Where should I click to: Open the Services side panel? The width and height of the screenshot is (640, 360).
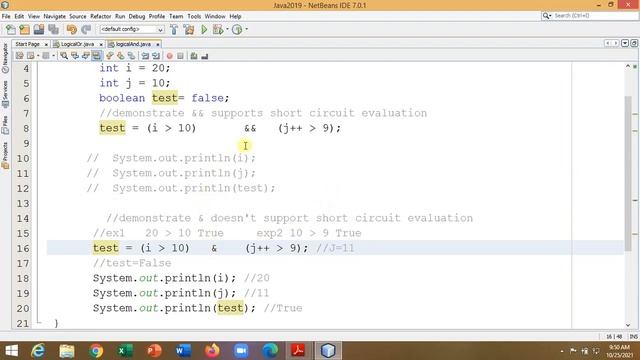coord(5,94)
